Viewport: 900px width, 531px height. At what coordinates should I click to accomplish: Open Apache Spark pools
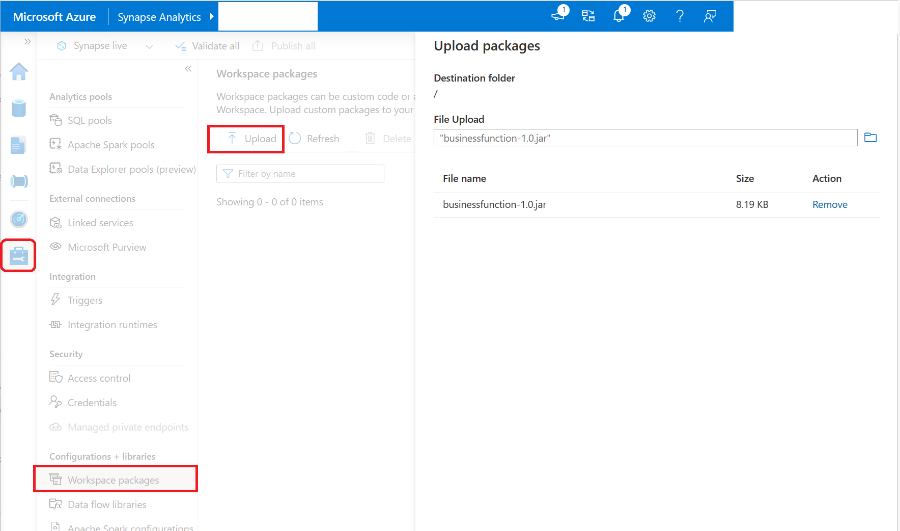coord(111,145)
